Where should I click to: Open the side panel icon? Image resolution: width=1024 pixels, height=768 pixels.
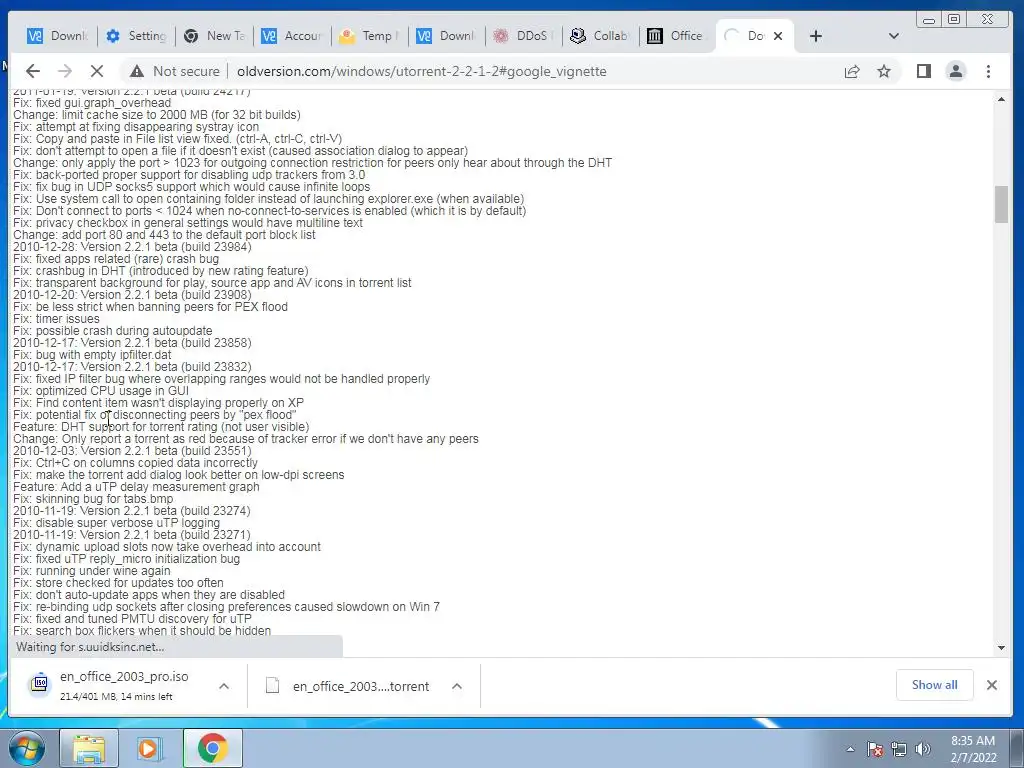tap(923, 71)
